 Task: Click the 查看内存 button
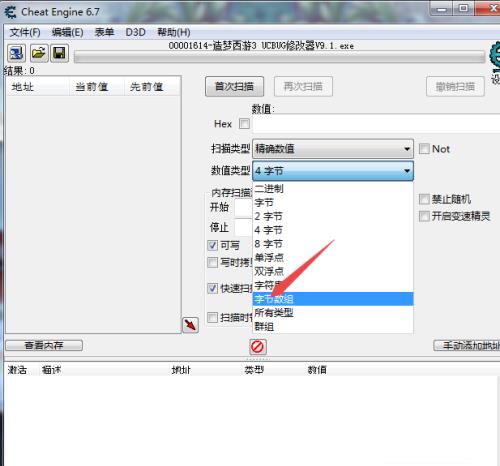click(44, 345)
